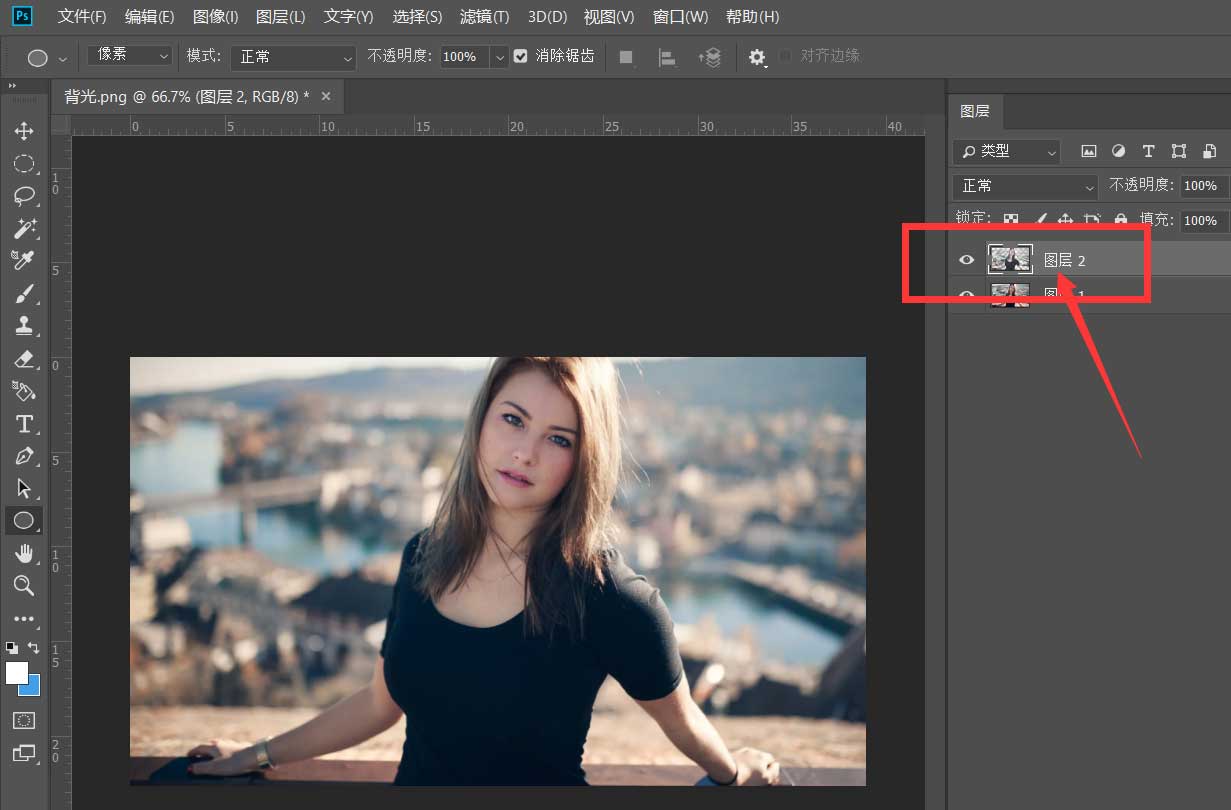Disable the 消除锯齿 anti-alias checkbox
The image size is (1231, 810).
coord(520,56)
